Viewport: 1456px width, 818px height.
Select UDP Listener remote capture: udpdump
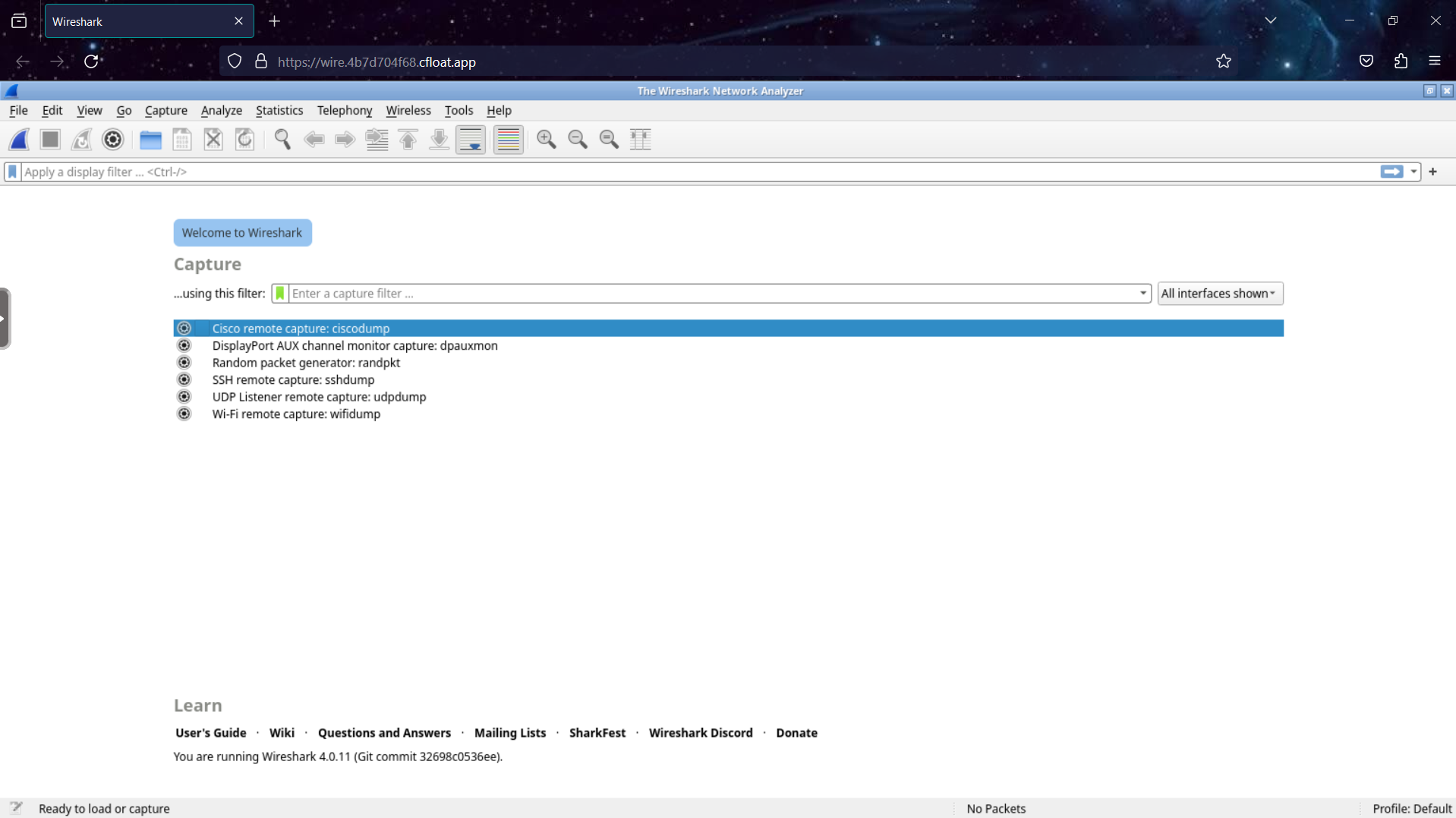coord(729,397)
